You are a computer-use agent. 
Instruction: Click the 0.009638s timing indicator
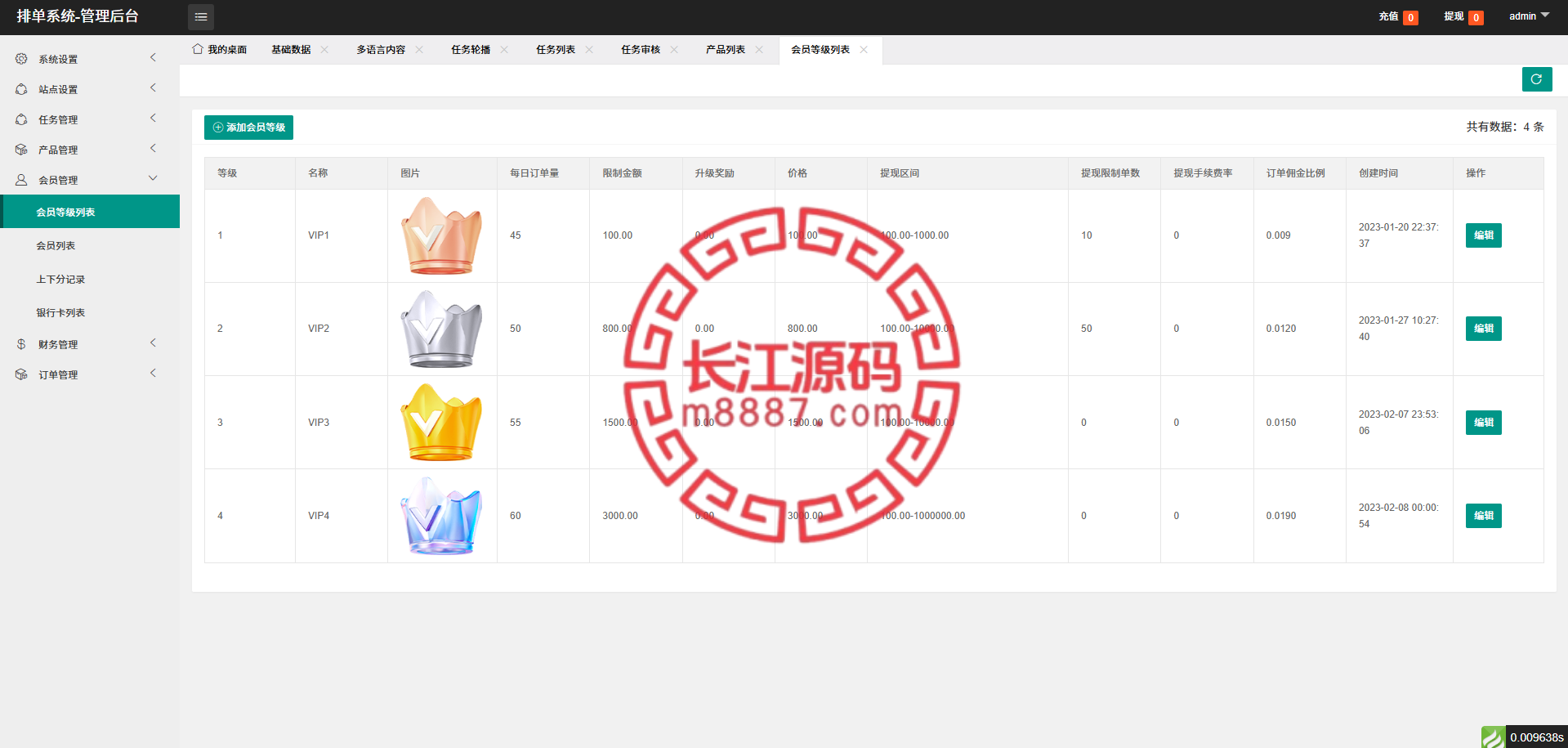pos(1537,737)
